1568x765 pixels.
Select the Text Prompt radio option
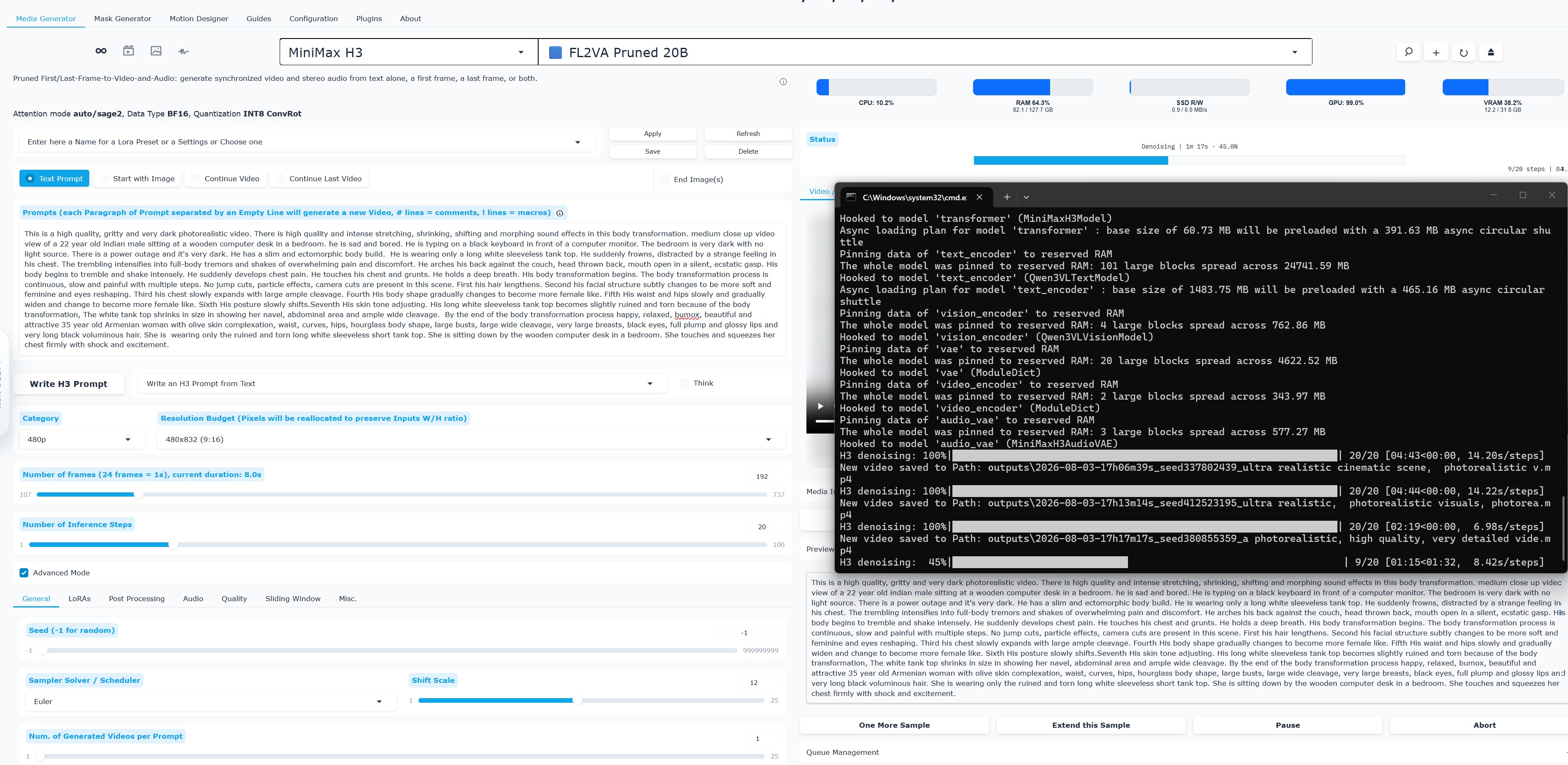point(54,179)
